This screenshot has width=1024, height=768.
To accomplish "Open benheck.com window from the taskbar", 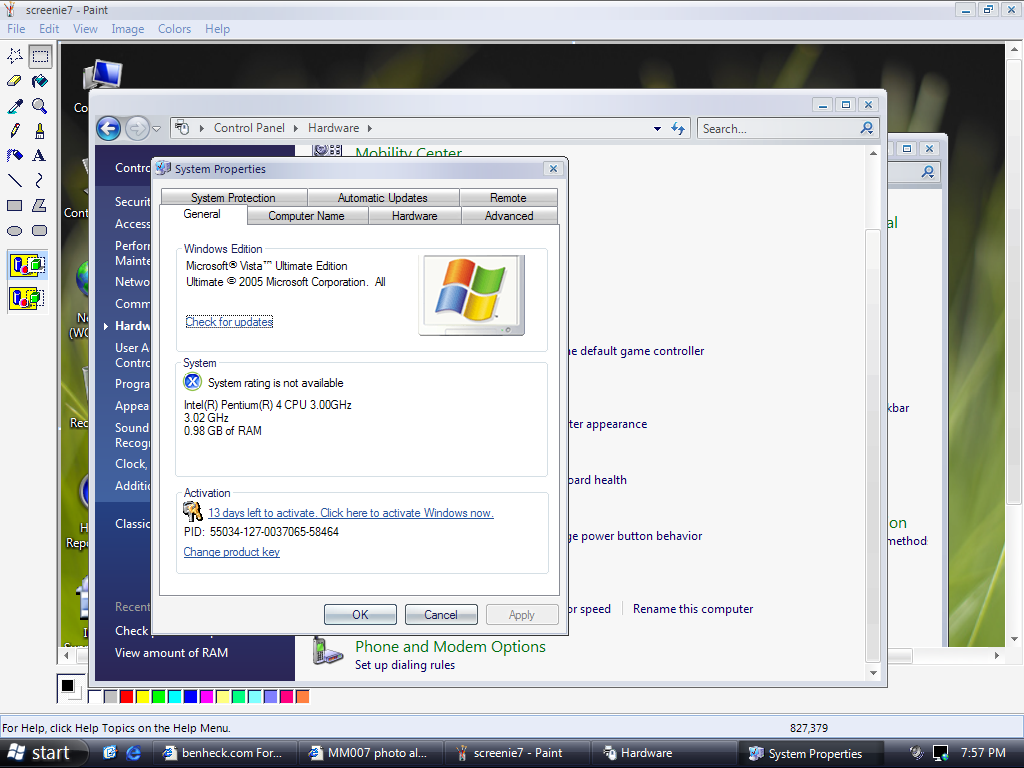I will point(221,753).
